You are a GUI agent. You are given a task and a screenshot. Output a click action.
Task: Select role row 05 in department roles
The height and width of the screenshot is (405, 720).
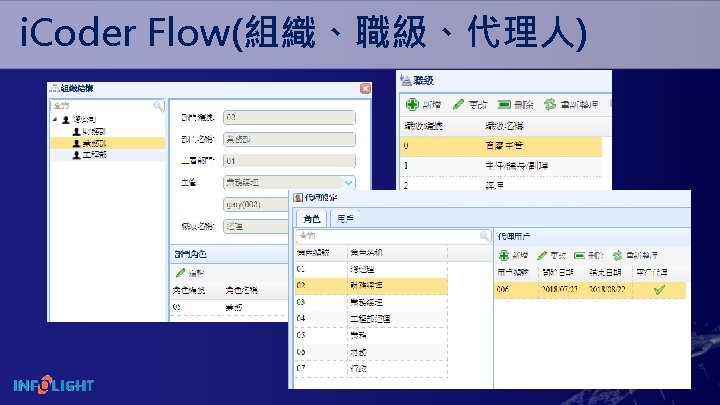point(230,307)
